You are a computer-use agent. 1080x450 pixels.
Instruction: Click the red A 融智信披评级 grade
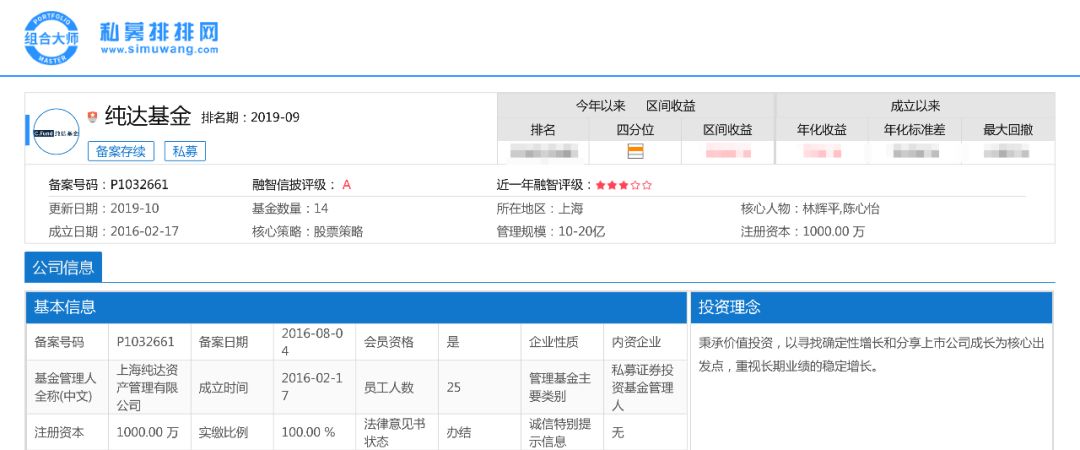pos(346,185)
